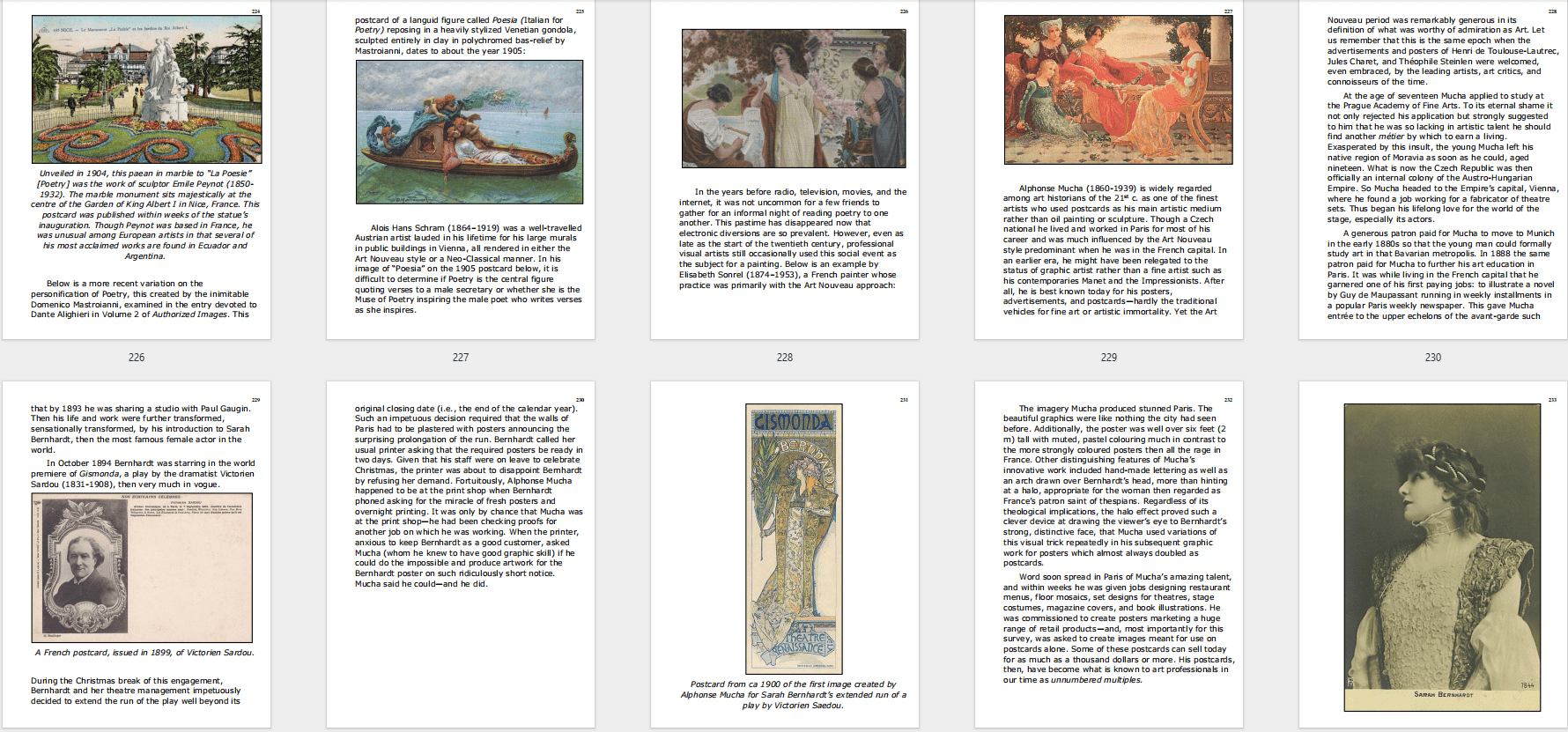Click caption 'A French postcard, issued in 1899'
Viewport: 1568px width, 732px height.
144,653
